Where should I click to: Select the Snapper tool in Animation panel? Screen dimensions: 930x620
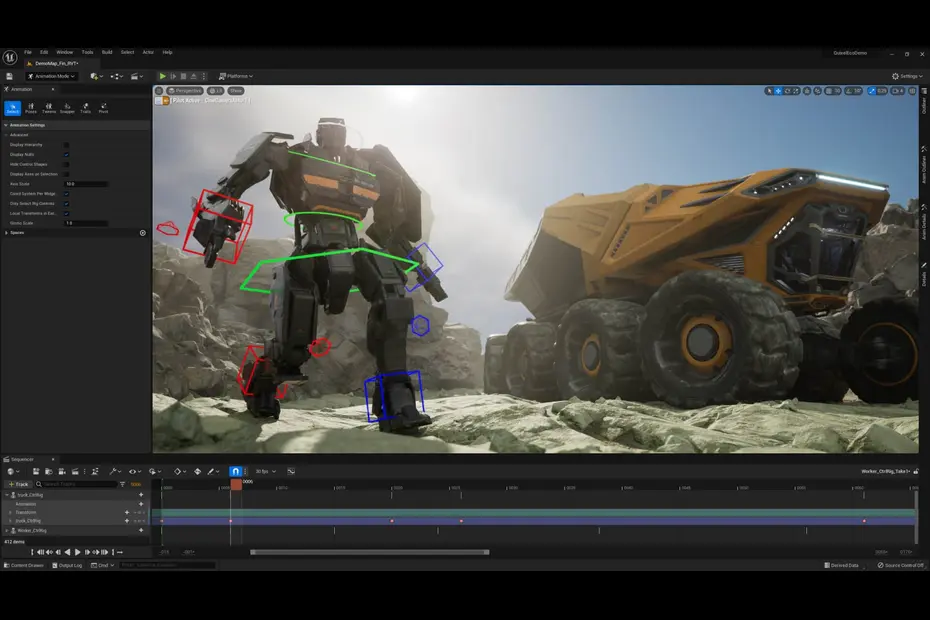tap(67, 108)
